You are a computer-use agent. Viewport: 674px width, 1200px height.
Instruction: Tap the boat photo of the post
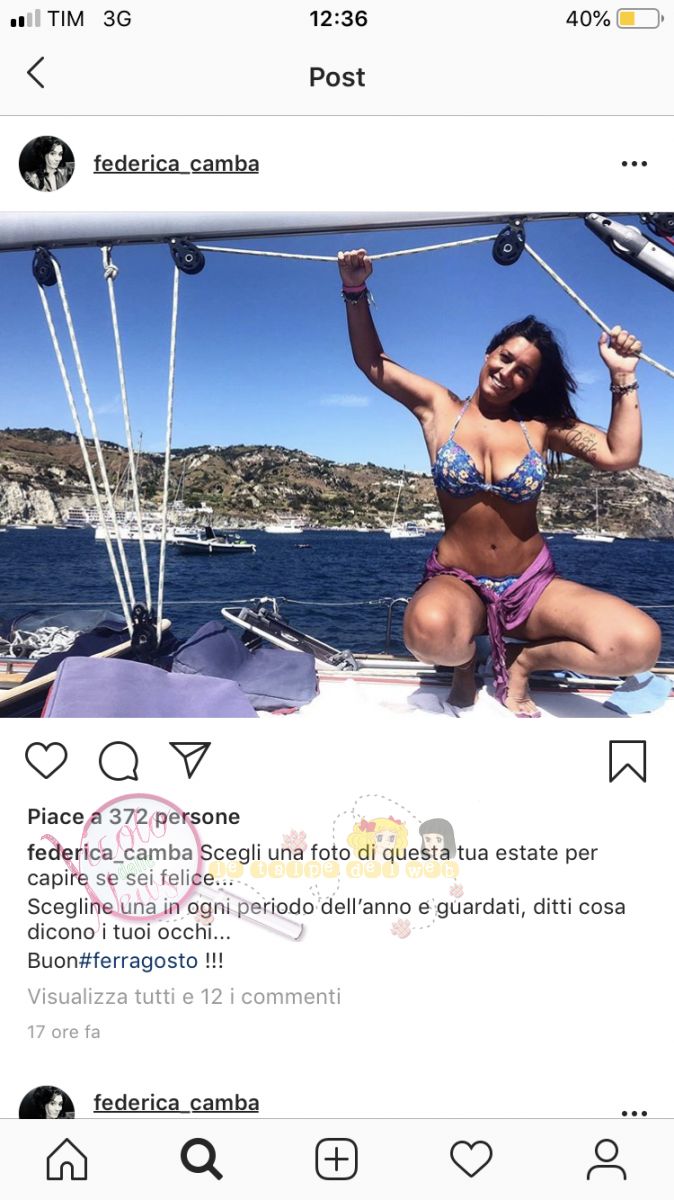337,465
